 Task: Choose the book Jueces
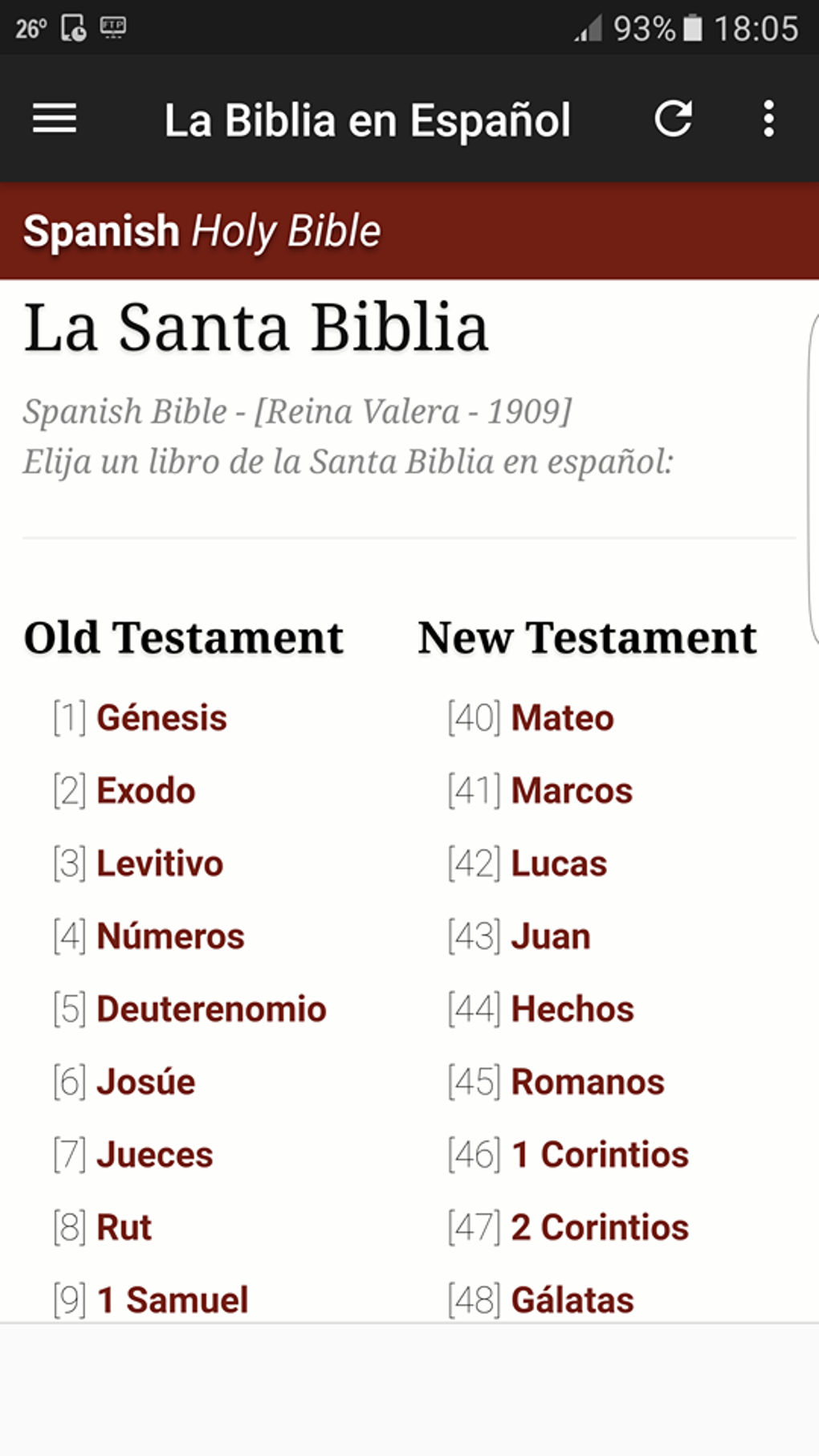click(x=155, y=1155)
